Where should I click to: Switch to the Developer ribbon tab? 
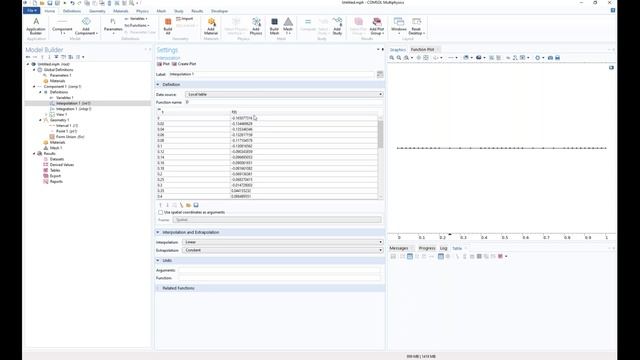click(x=219, y=11)
